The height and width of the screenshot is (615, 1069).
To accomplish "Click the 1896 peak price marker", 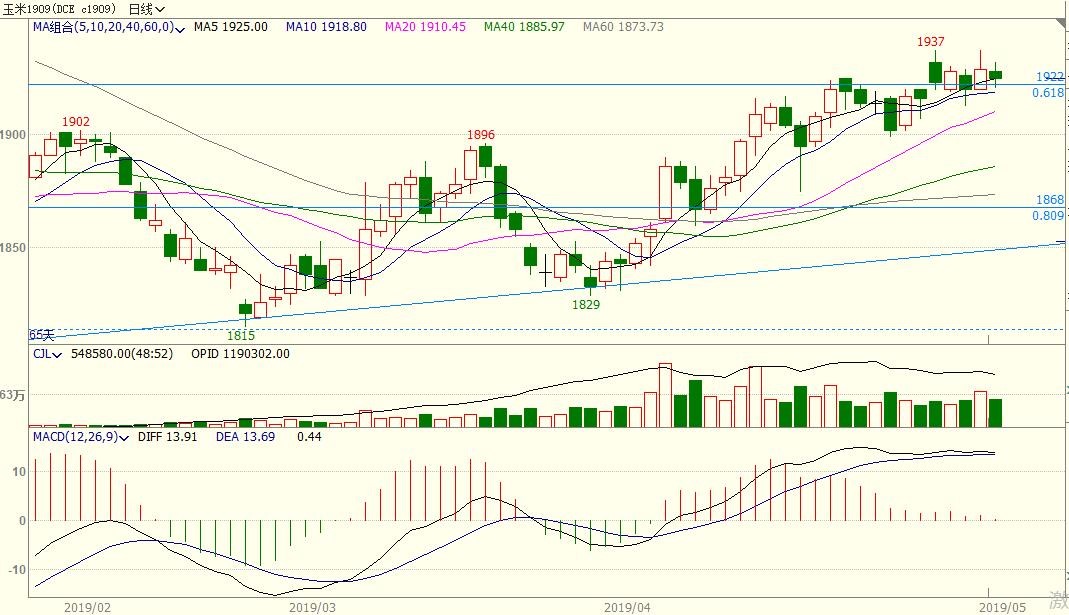I will click(x=481, y=135).
